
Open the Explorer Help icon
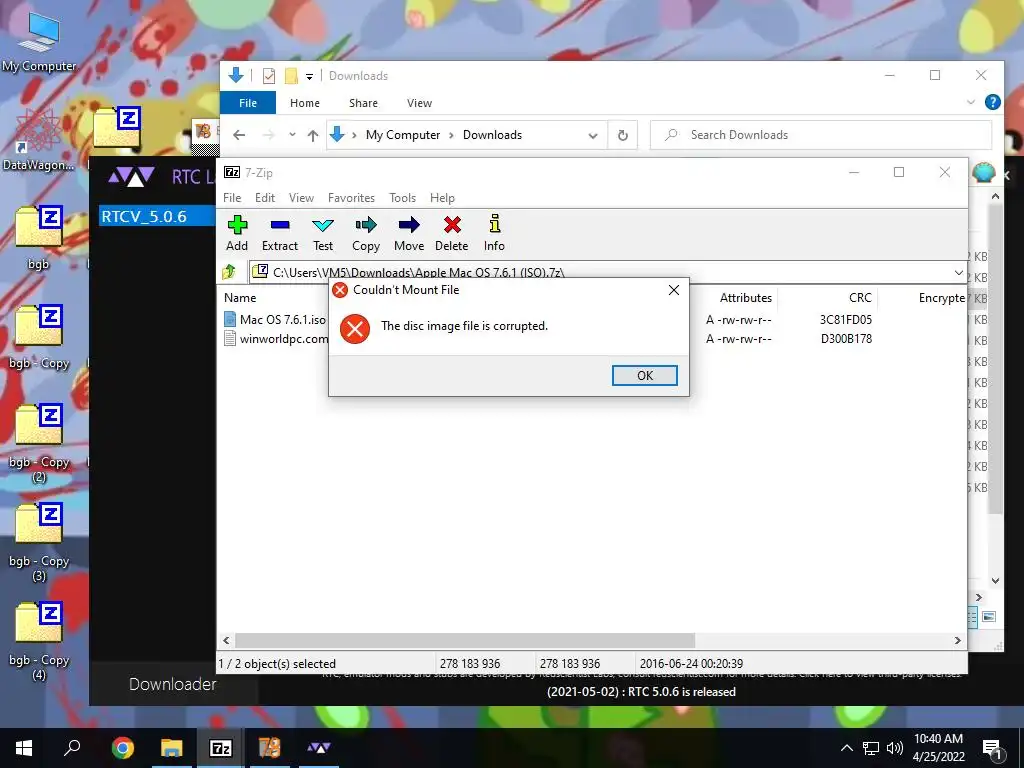(993, 103)
